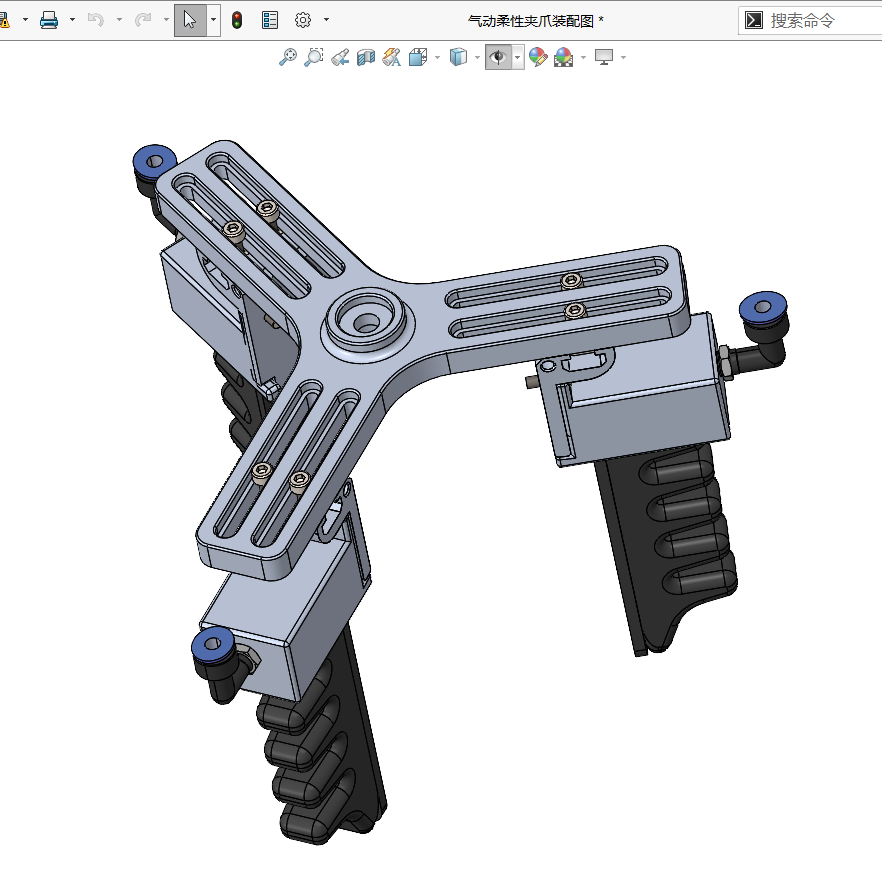Click the Zoom to Fit icon
The width and height of the screenshot is (882, 888).
pyautogui.click(x=288, y=57)
